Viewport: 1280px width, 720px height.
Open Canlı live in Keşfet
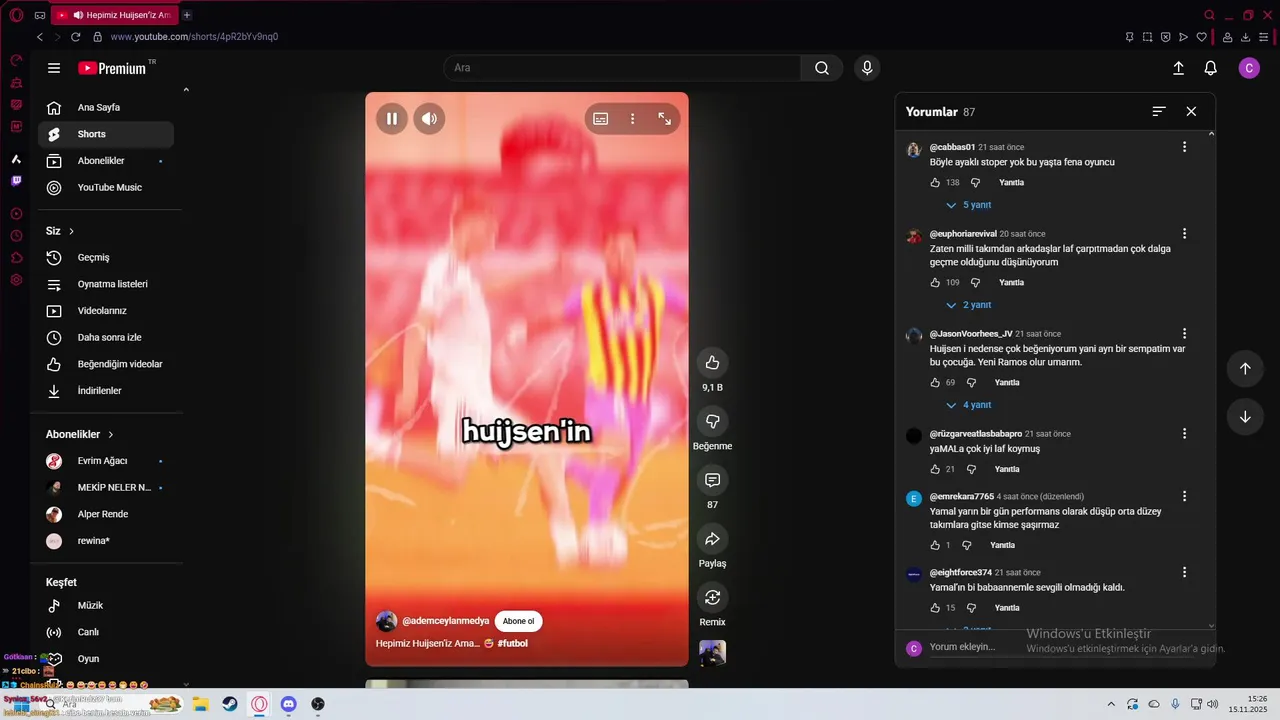[x=106, y=632]
